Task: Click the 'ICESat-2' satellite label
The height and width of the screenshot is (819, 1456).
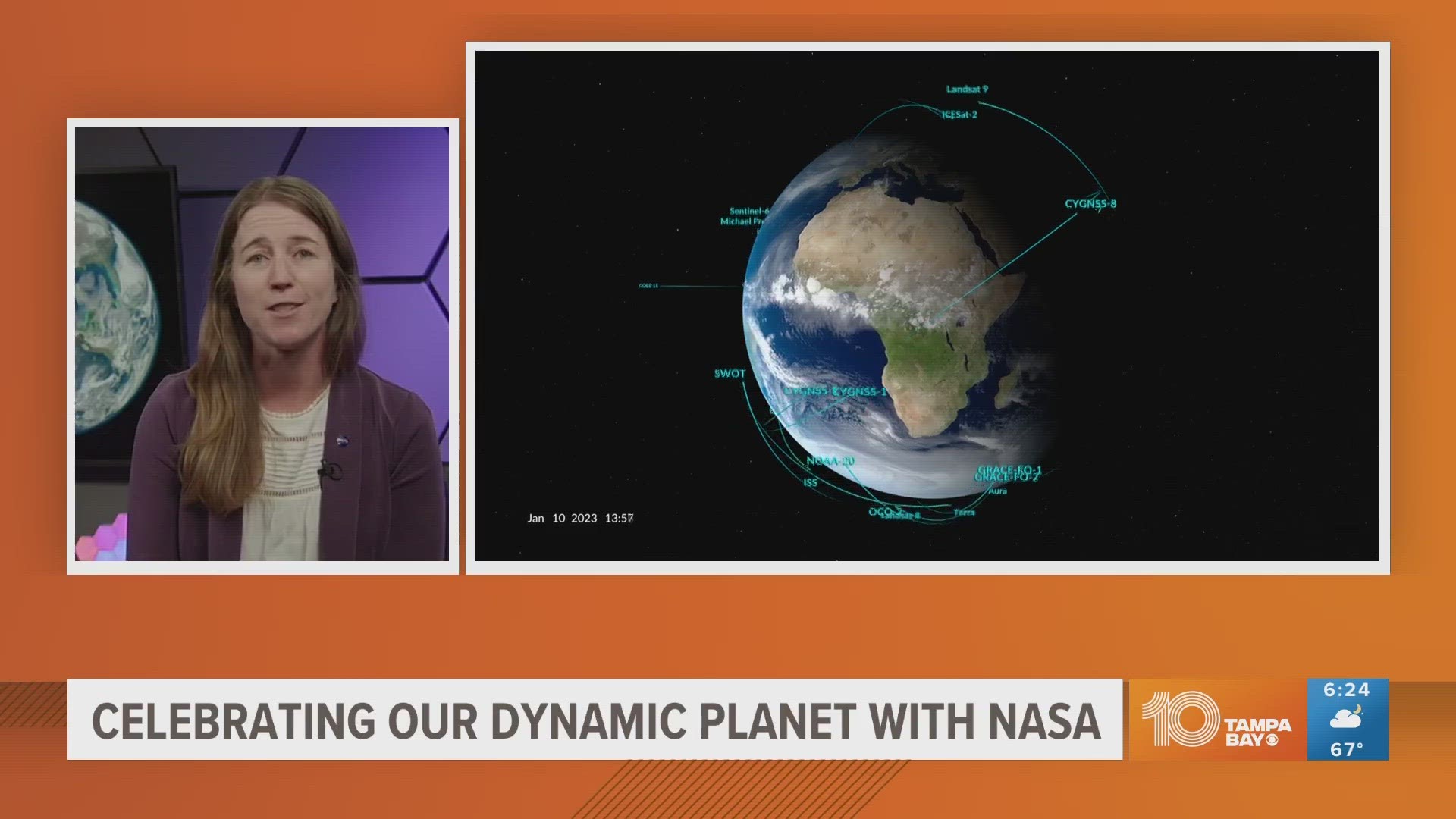Action: [x=959, y=115]
